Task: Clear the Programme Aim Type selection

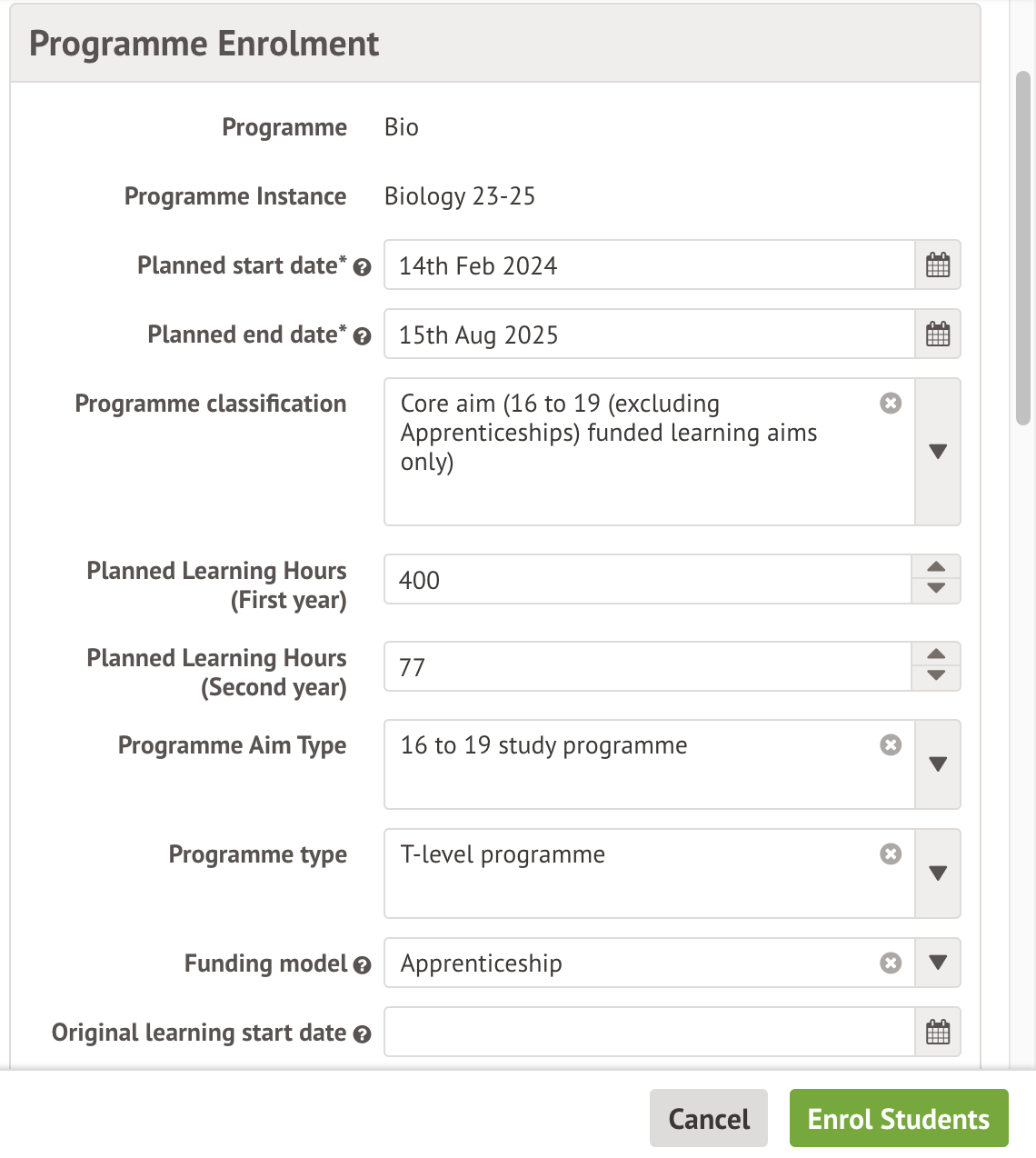Action: click(x=891, y=744)
